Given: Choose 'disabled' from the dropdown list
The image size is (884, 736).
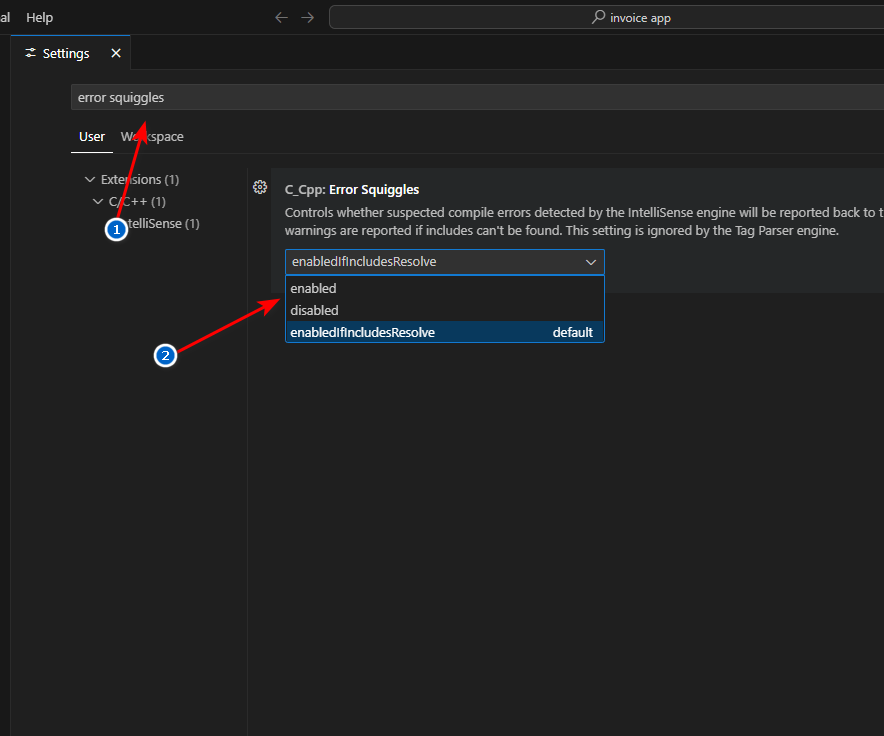Looking at the screenshot, I should coord(314,310).
